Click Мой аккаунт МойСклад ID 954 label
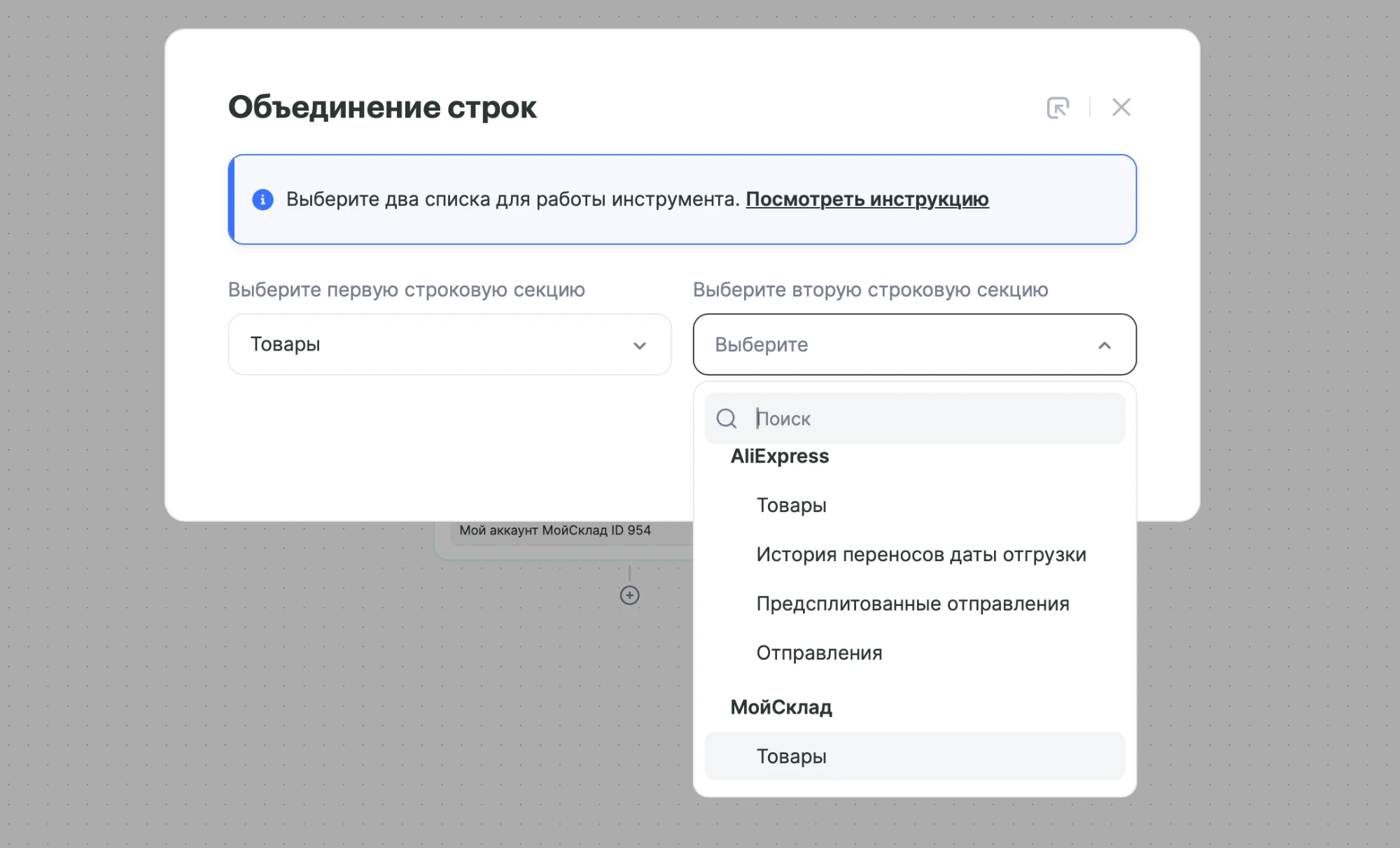Screen dimensions: 1400x848 coord(555,530)
